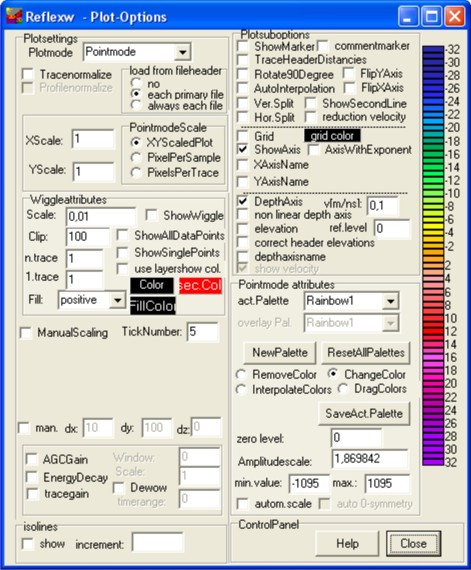This screenshot has width=471, height=570.
Task: Tick the man. dx/dy/dz checkbox
Action: pyautogui.click(x=24, y=428)
